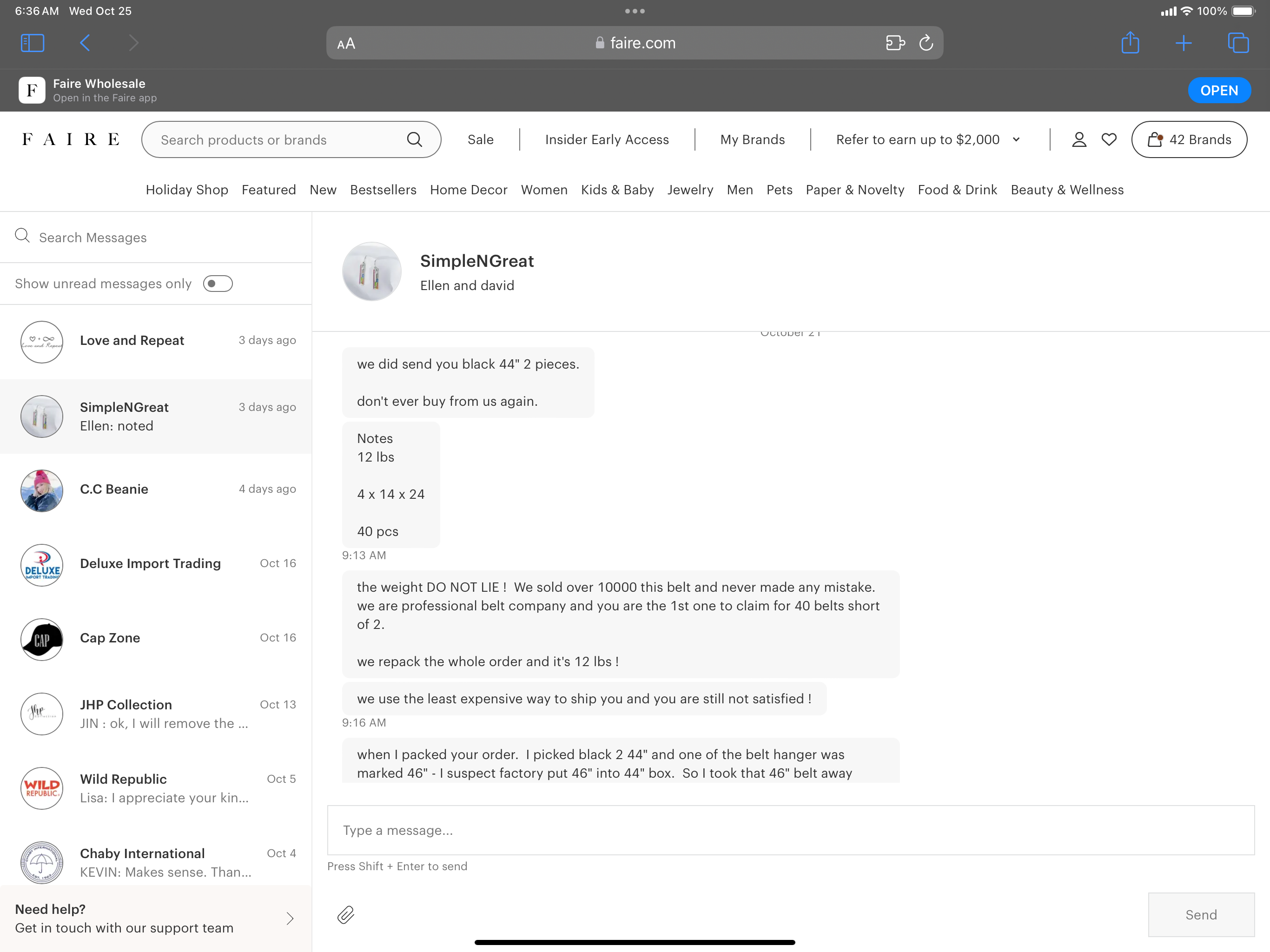Show the Safari sidebar
This screenshot has width=1270, height=952.
[x=32, y=43]
